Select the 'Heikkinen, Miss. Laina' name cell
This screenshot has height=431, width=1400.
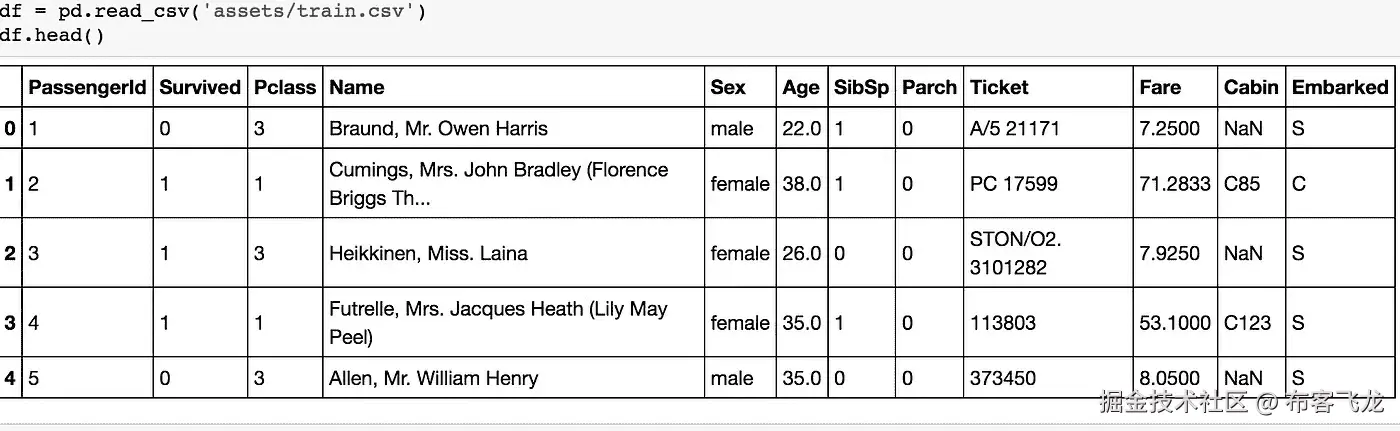tap(428, 253)
